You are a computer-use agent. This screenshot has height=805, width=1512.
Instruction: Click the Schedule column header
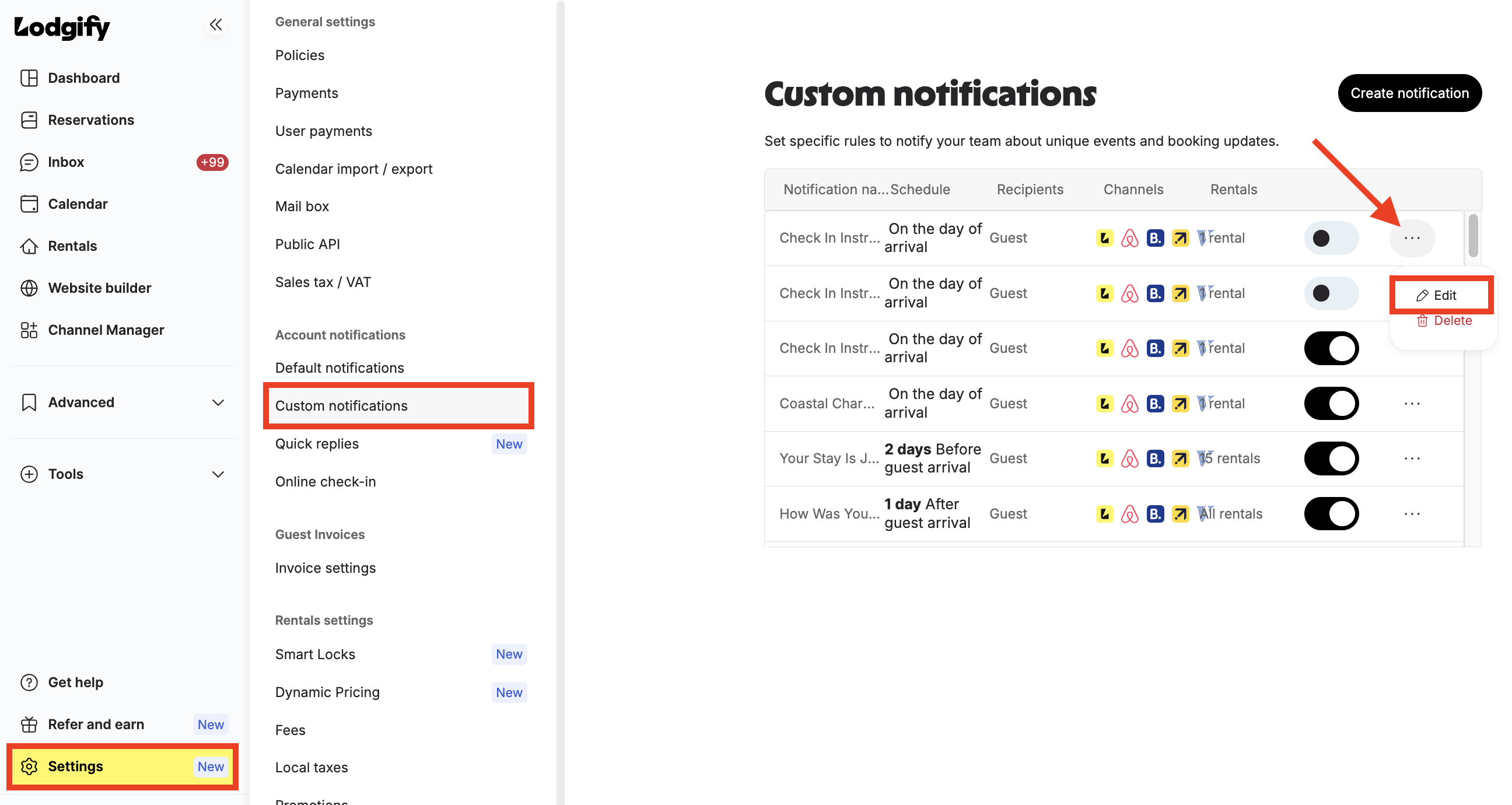pos(920,190)
